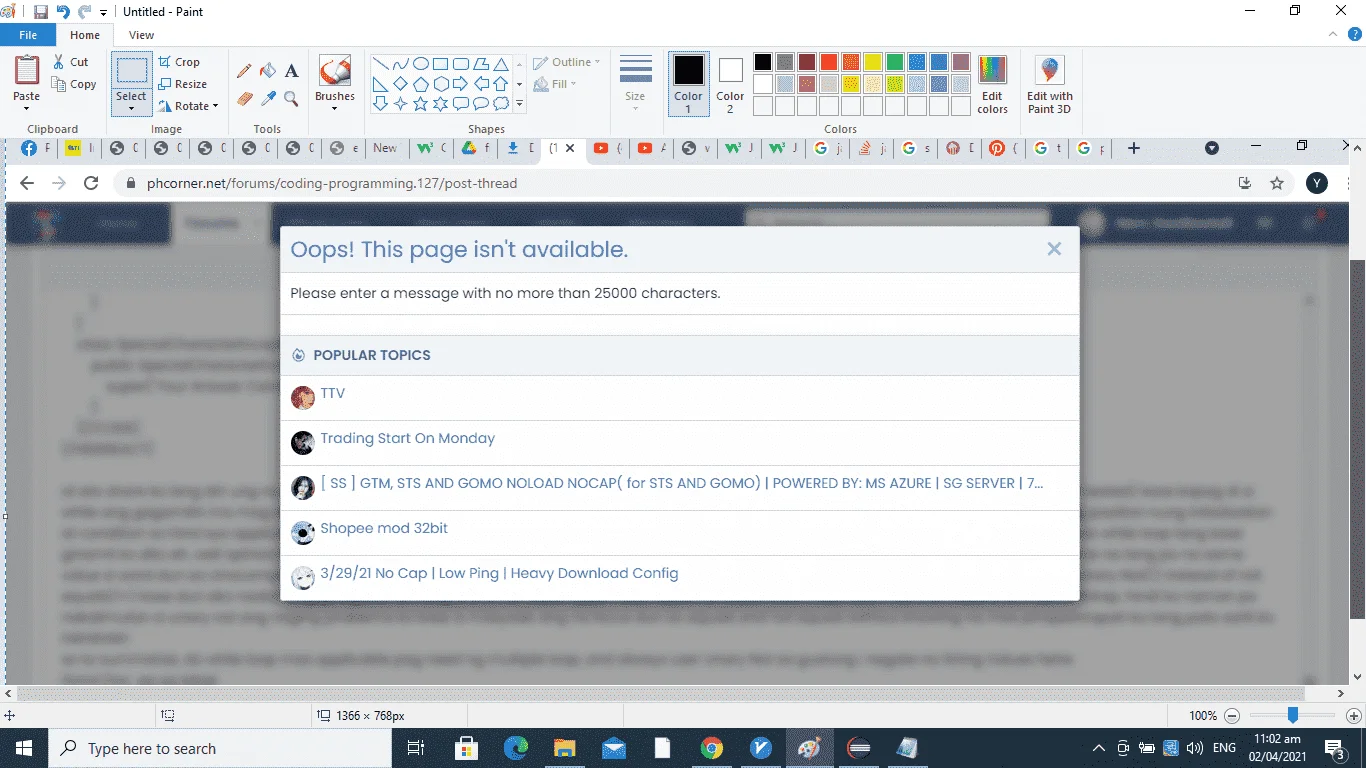
Task: Save using the quick access floppy icon
Action: [41, 12]
